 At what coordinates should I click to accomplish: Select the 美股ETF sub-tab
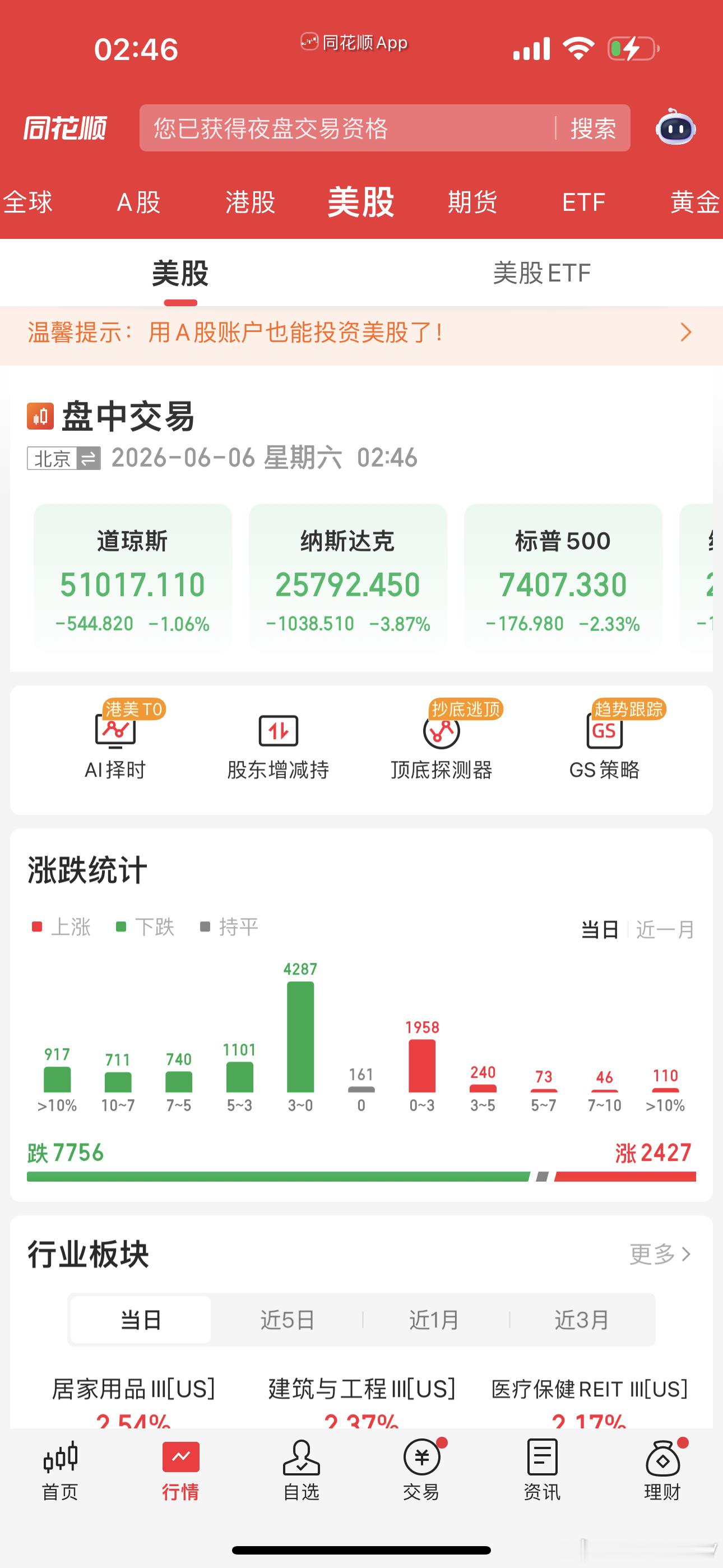tap(541, 273)
